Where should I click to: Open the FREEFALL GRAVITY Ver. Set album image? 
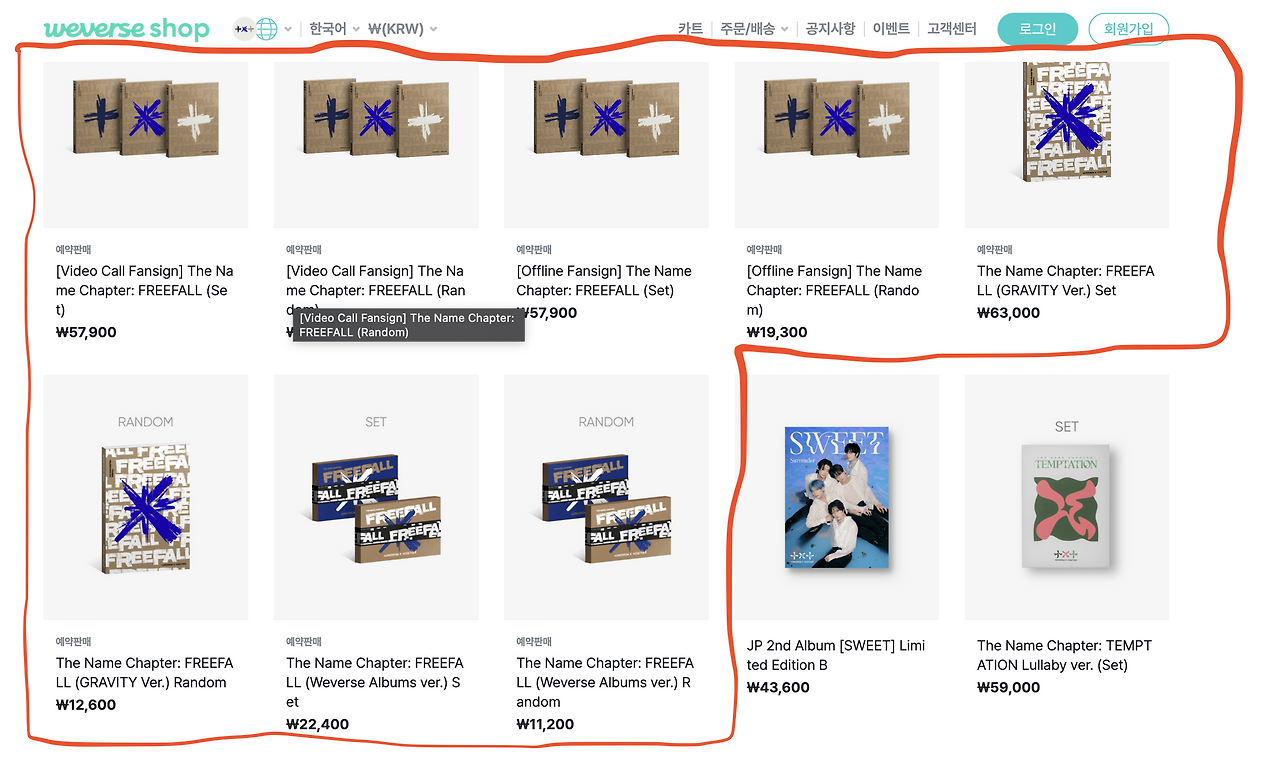pos(1067,145)
